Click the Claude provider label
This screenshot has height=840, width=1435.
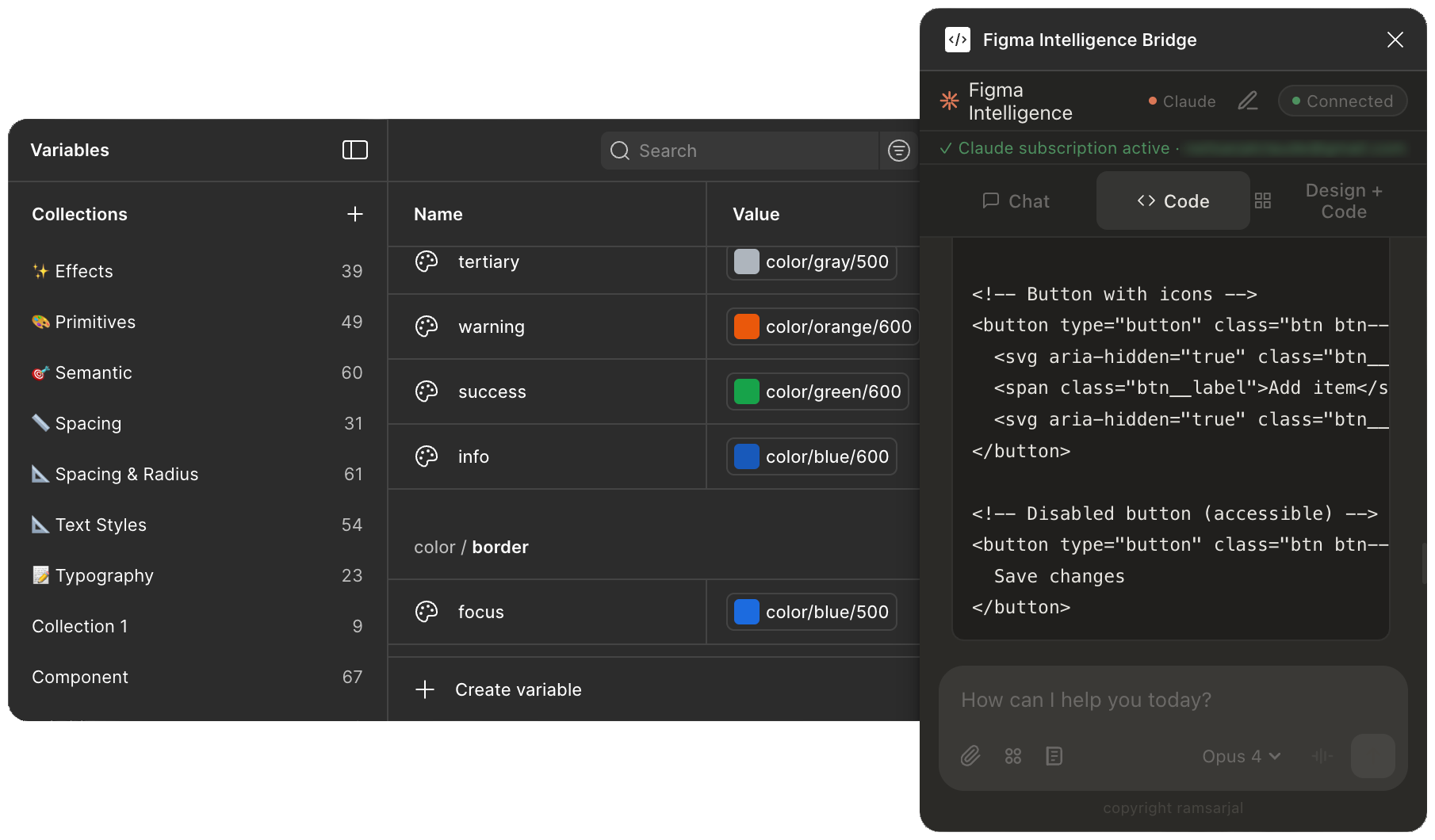(x=1182, y=101)
